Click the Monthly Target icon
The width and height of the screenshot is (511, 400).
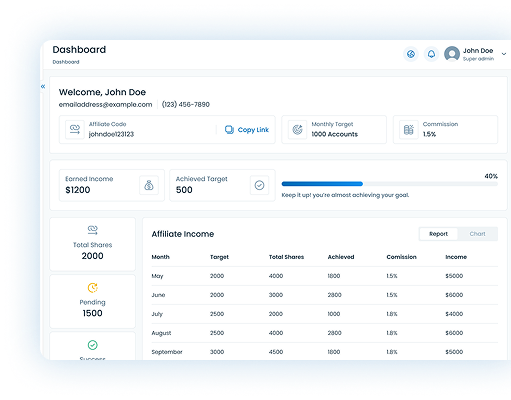(297, 129)
